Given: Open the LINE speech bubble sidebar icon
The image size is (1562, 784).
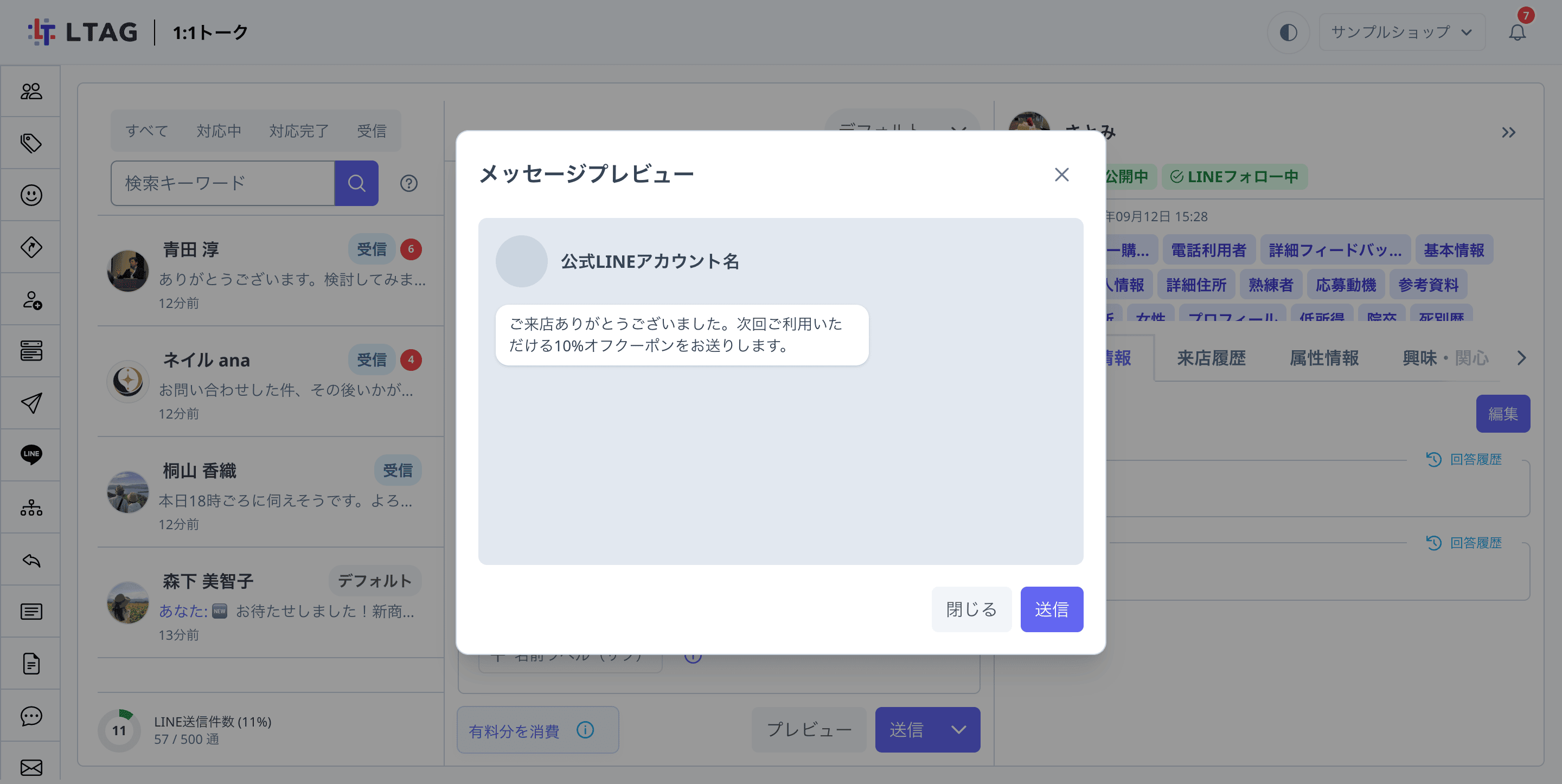Looking at the screenshot, I should pyautogui.click(x=31, y=455).
